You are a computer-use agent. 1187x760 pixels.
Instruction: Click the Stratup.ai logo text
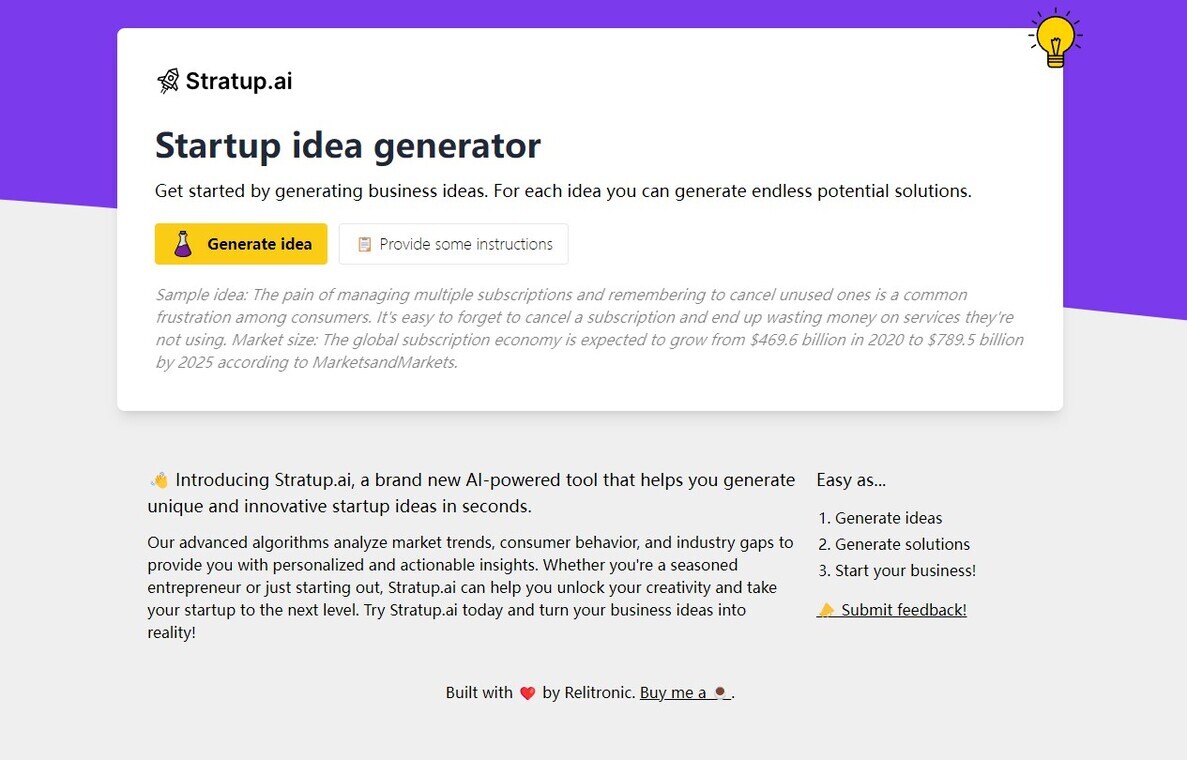pos(238,80)
